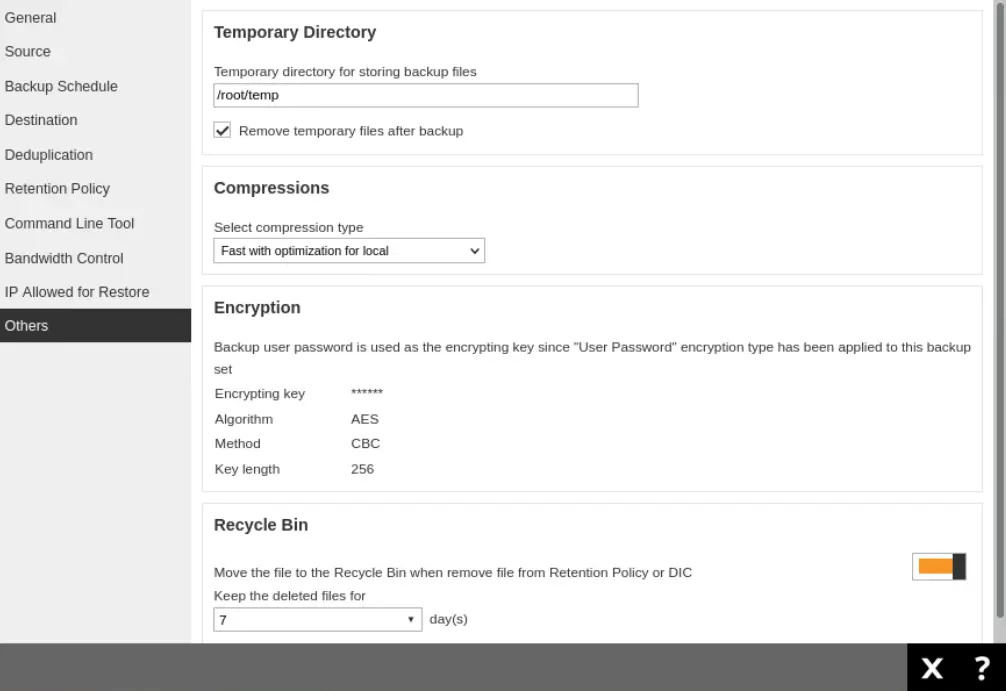Open Deduplication settings

point(49,155)
